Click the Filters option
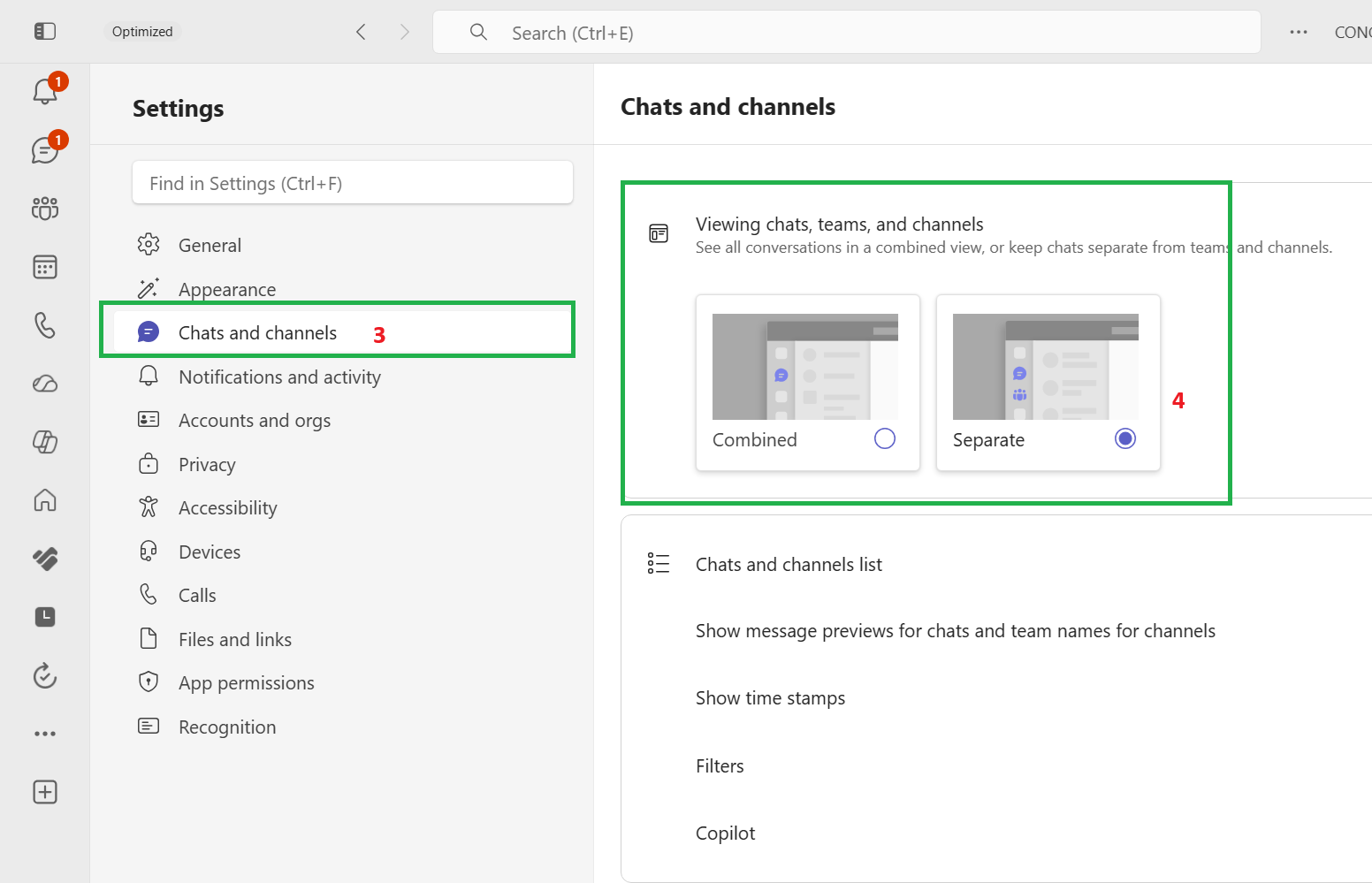 click(x=720, y=766)
